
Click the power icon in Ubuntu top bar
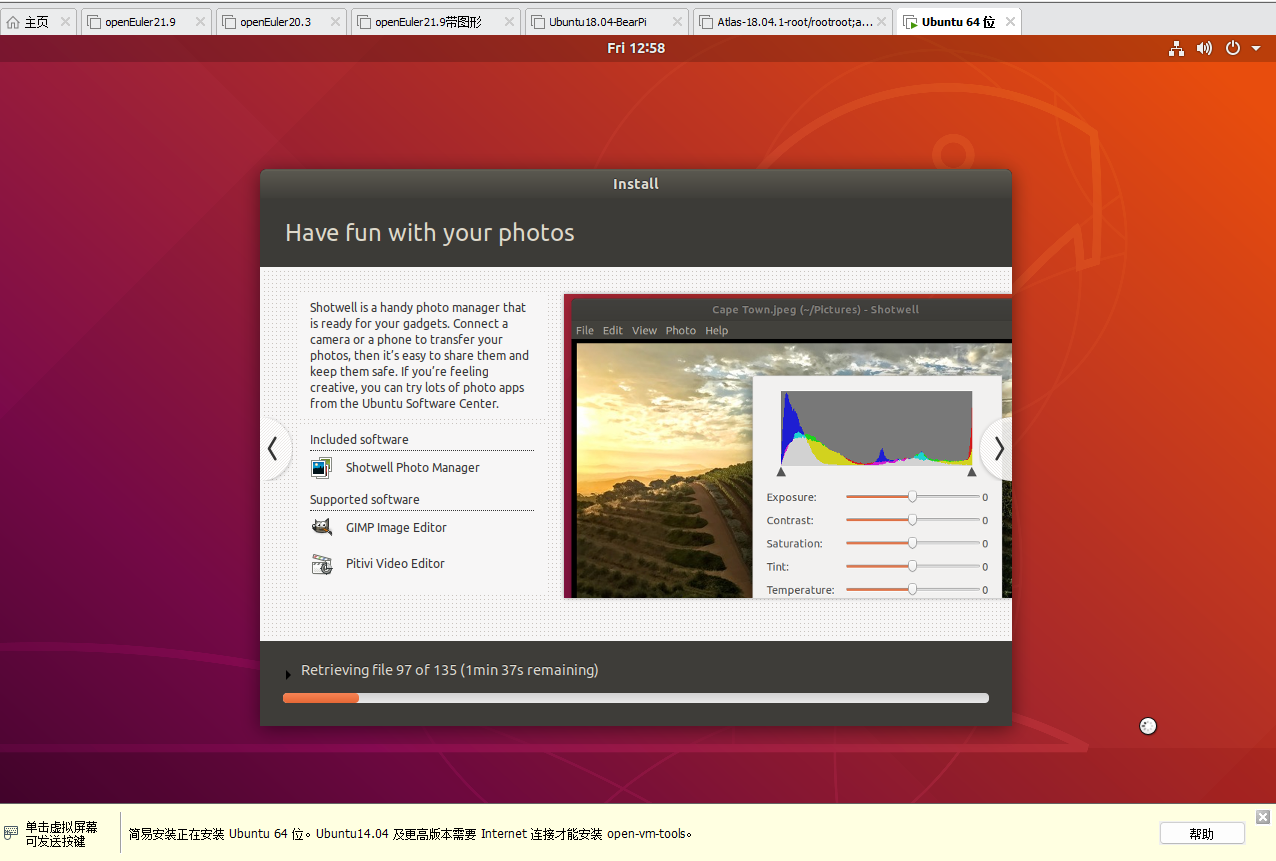click(1233, 48)
